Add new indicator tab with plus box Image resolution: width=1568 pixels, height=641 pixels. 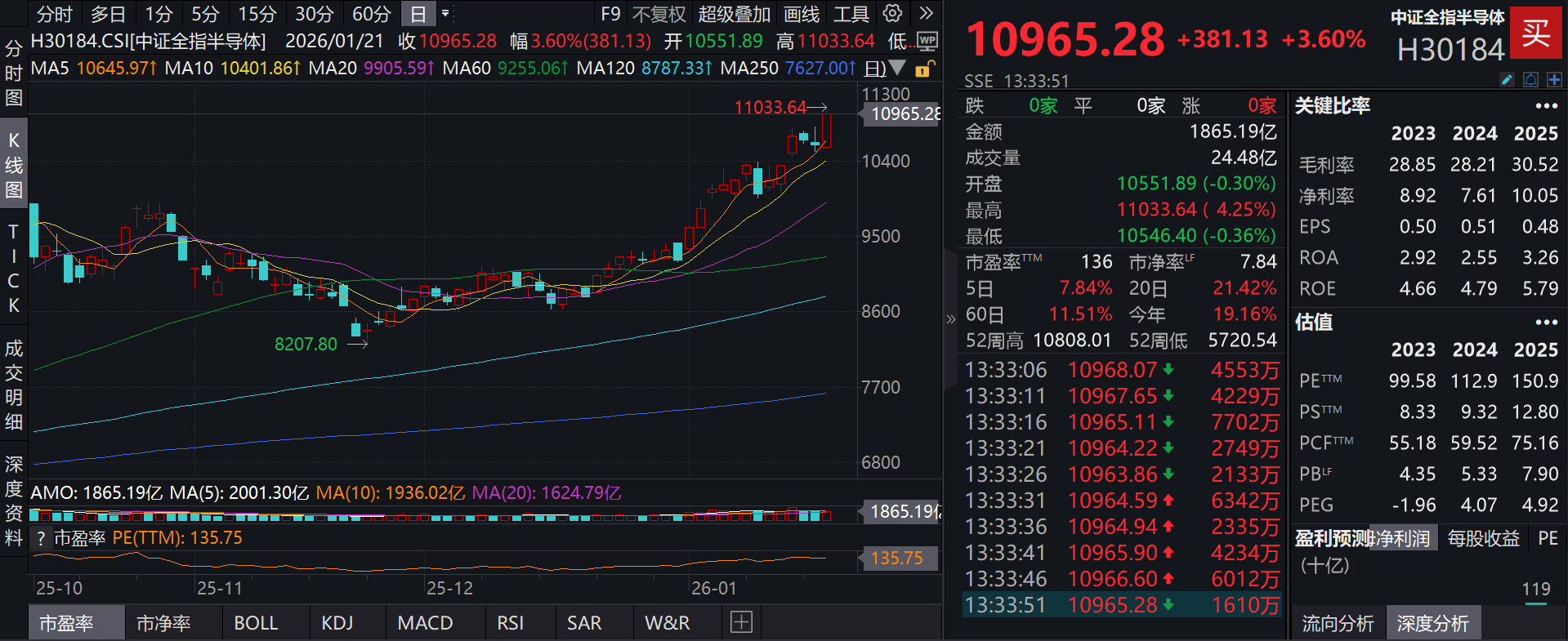(741, 623)
